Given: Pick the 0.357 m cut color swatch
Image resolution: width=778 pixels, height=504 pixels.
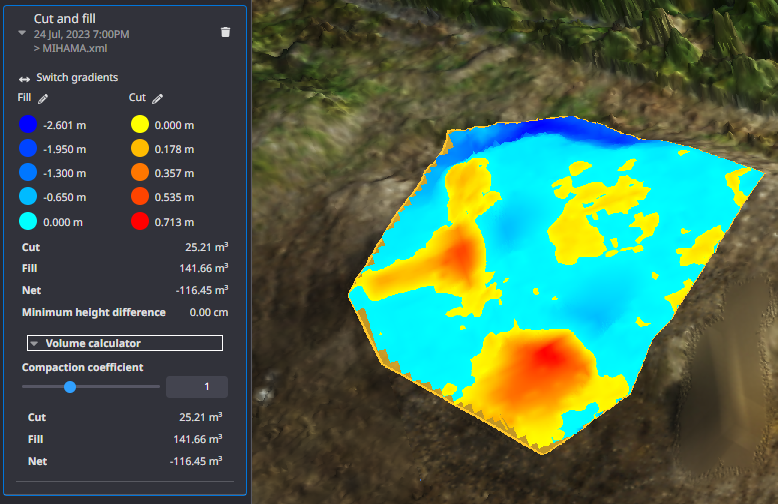Looking at the screenshot, I should point(140,172).
